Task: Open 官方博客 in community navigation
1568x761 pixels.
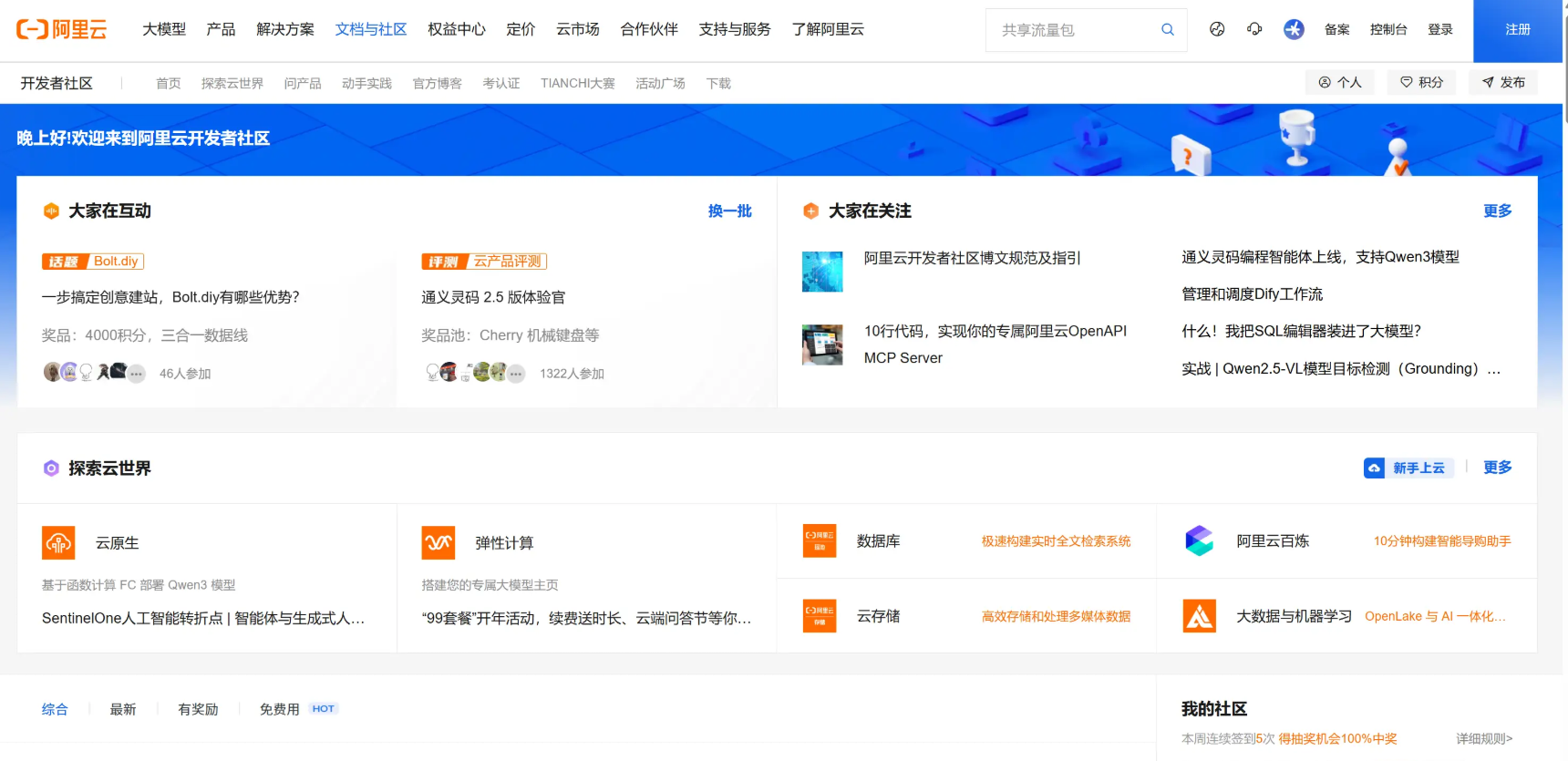Action: point(438,83)
